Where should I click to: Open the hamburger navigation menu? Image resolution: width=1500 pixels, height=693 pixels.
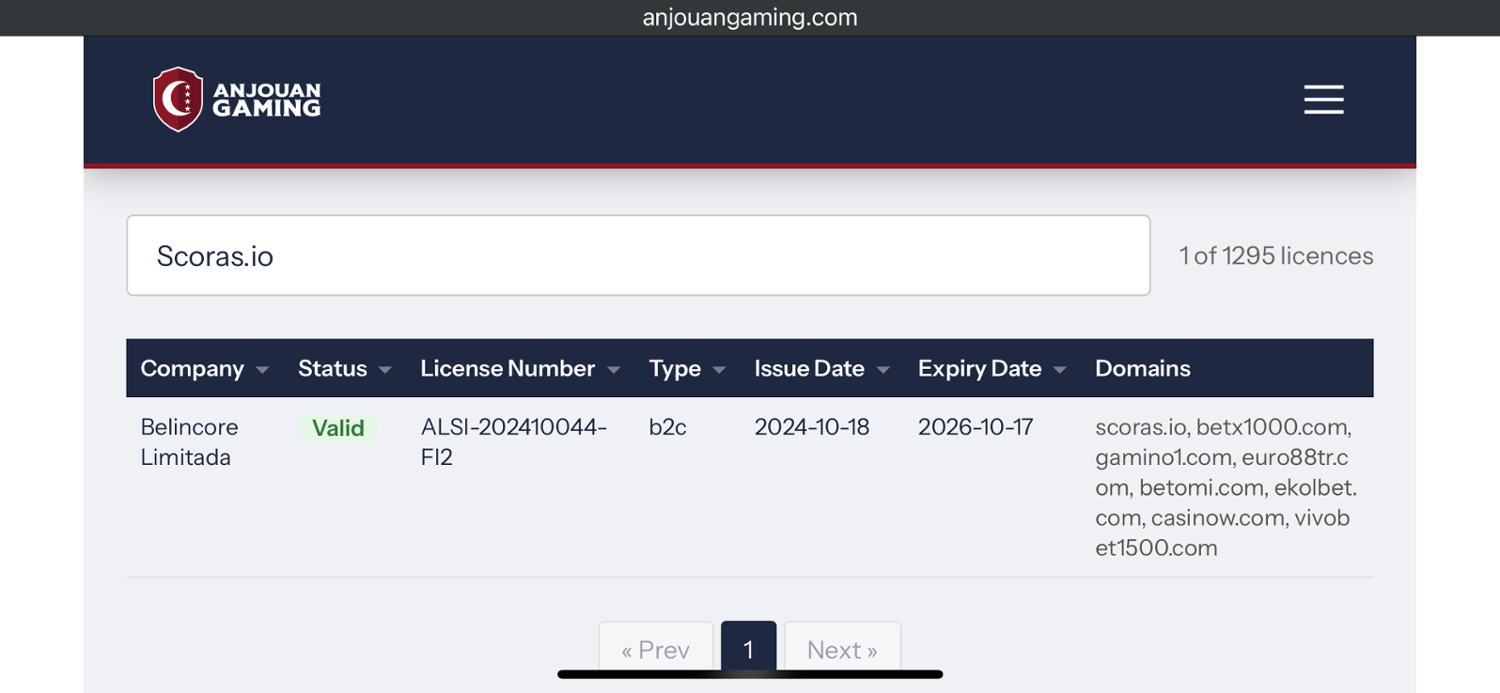(x=1323, y=99)
